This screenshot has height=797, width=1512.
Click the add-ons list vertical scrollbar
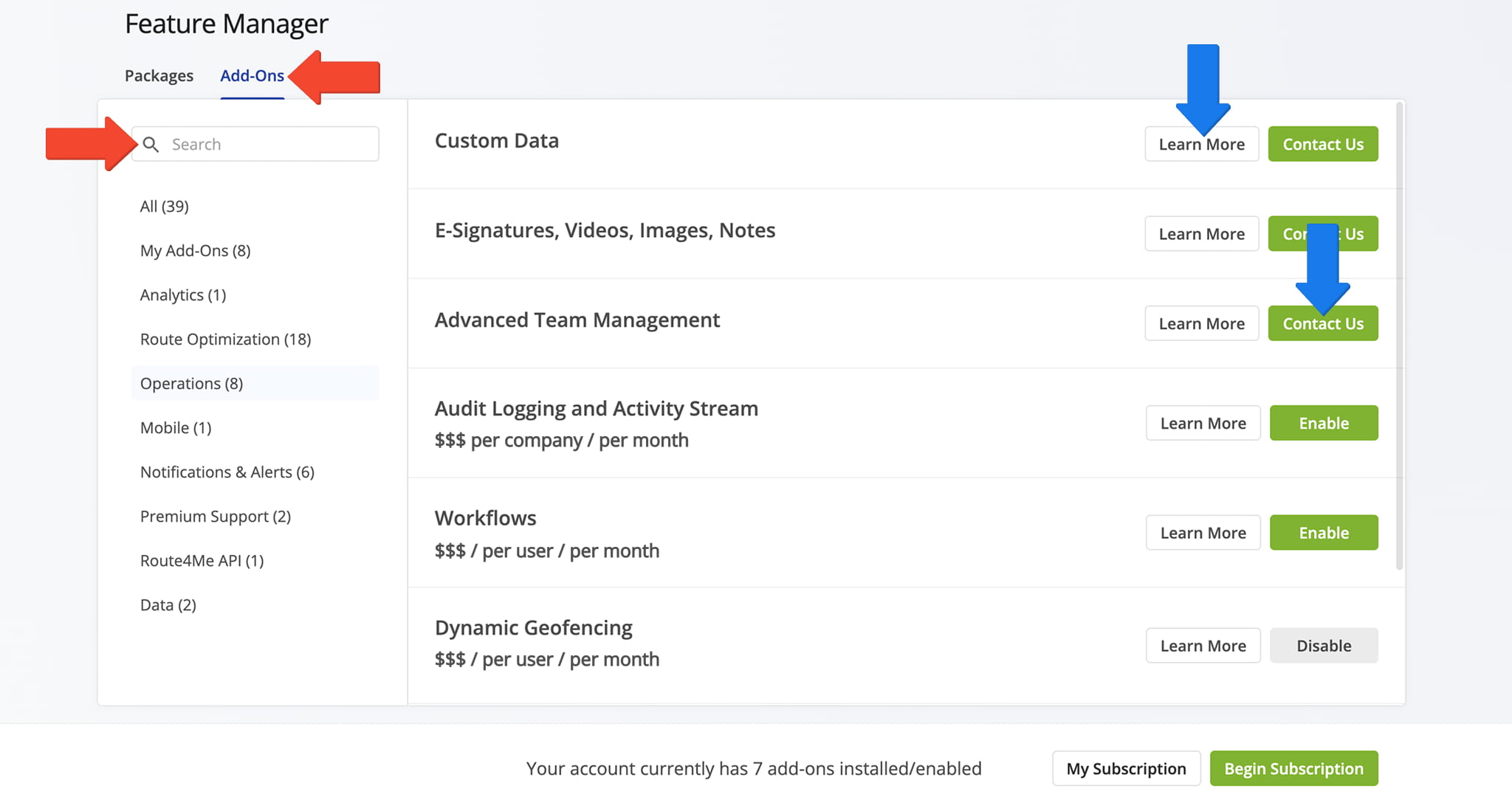[x=1399, y=336]
